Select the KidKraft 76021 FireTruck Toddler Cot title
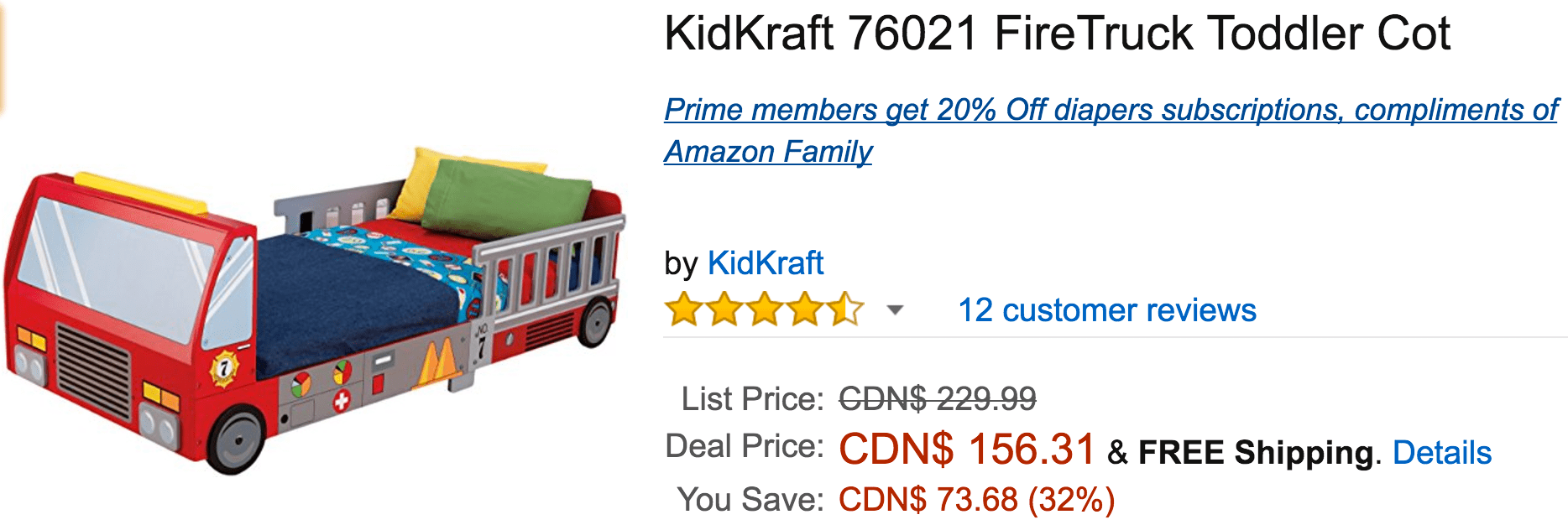The width and height of the screenshot is (1568, 525). [x=1057, y=34]
